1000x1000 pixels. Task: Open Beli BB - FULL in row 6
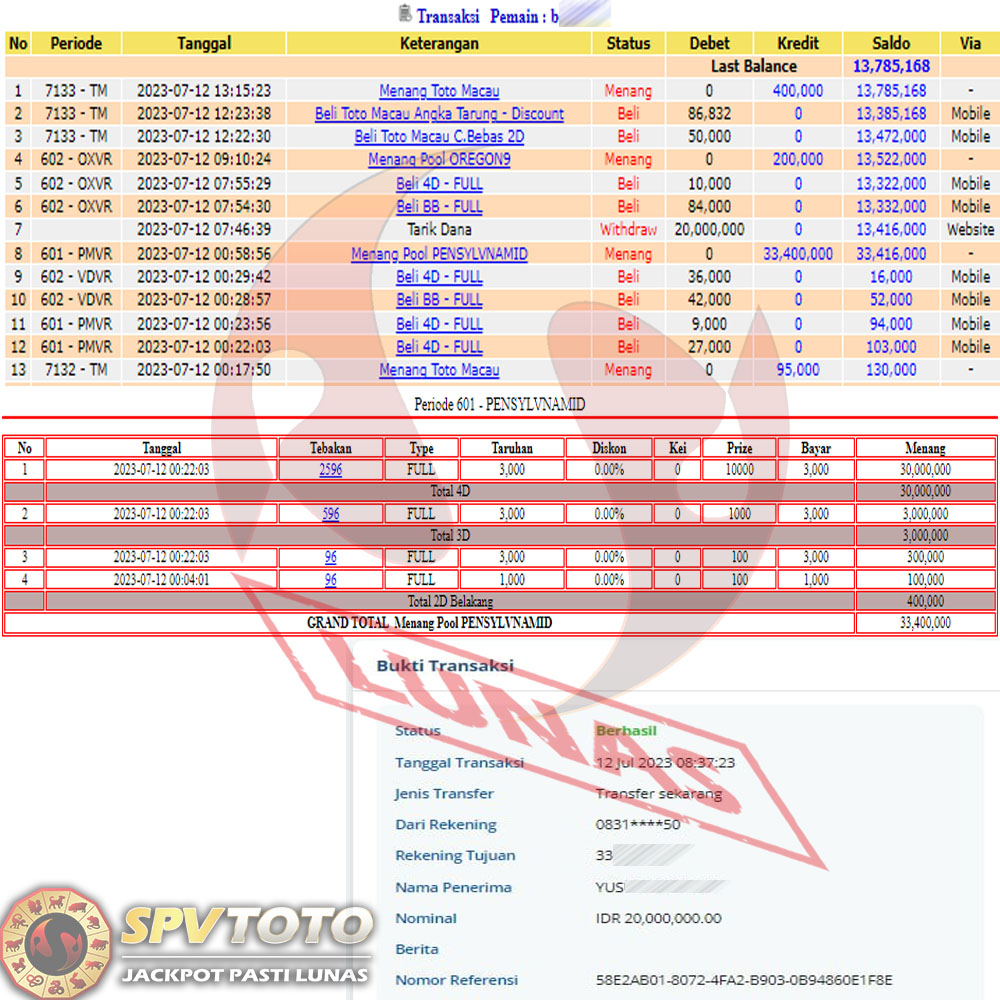coord(439,207)
